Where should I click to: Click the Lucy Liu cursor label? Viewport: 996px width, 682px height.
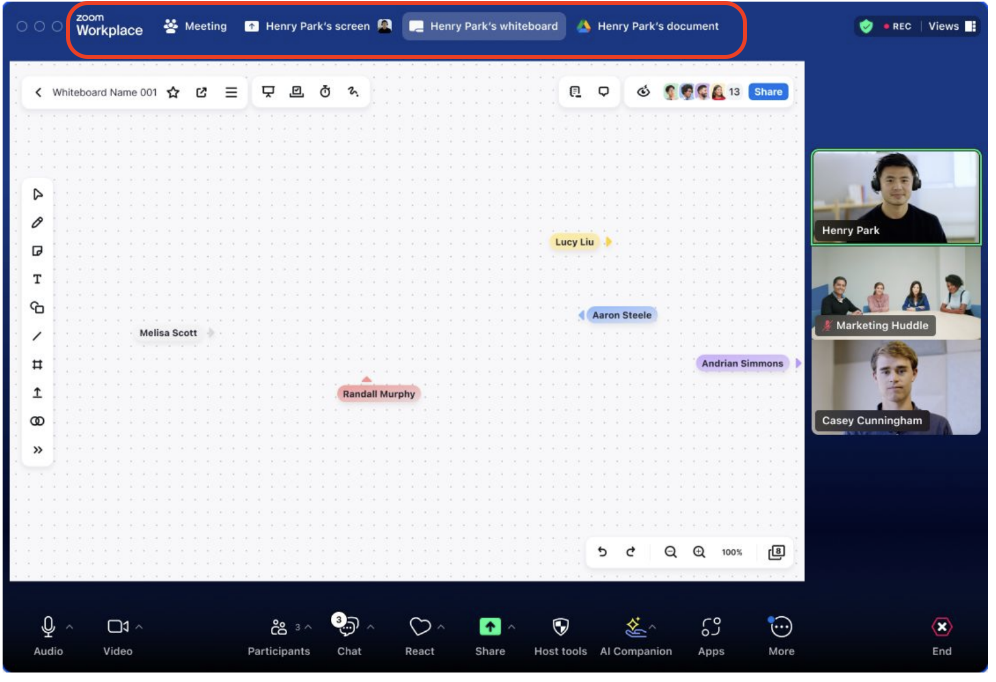point(575,242)
